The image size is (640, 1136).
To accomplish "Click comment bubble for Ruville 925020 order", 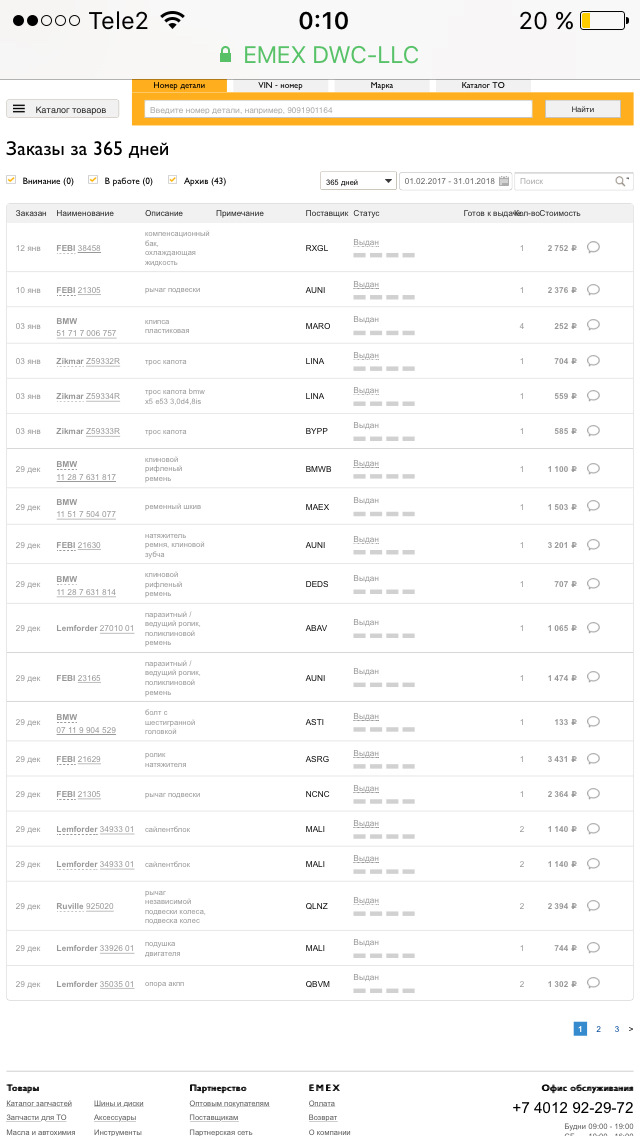I will (593, 906).
